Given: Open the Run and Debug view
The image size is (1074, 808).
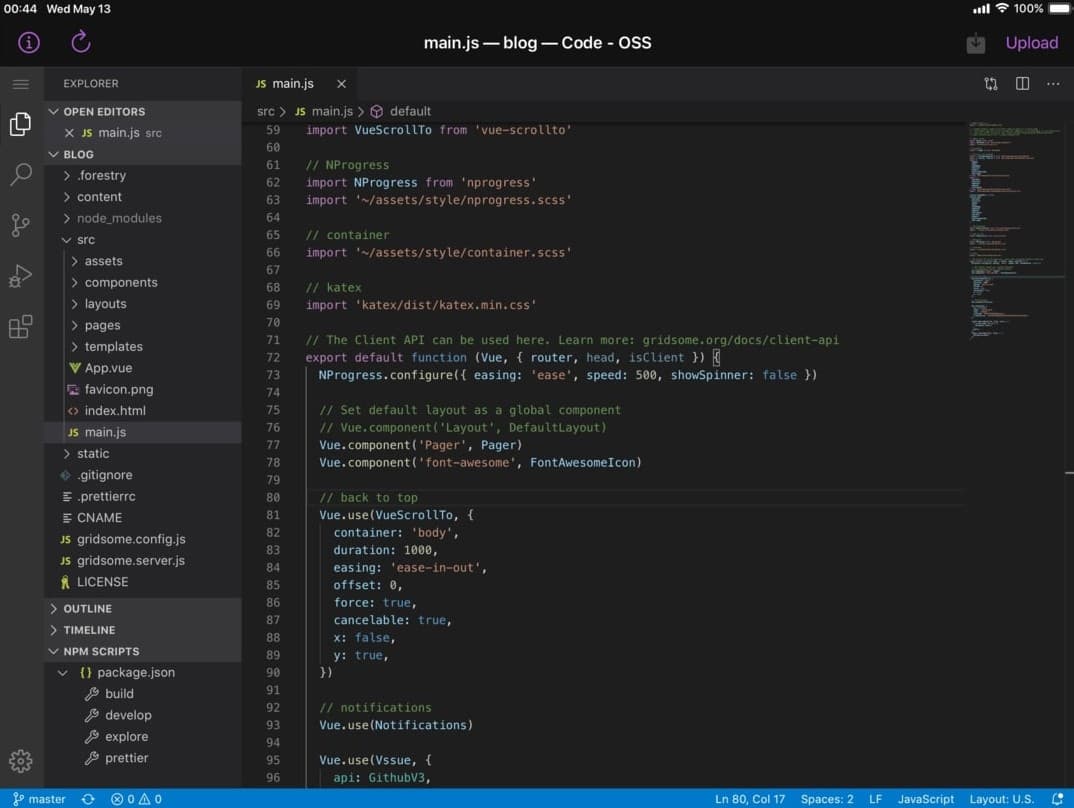Looking at the screenshot, I should pos(20,276).
